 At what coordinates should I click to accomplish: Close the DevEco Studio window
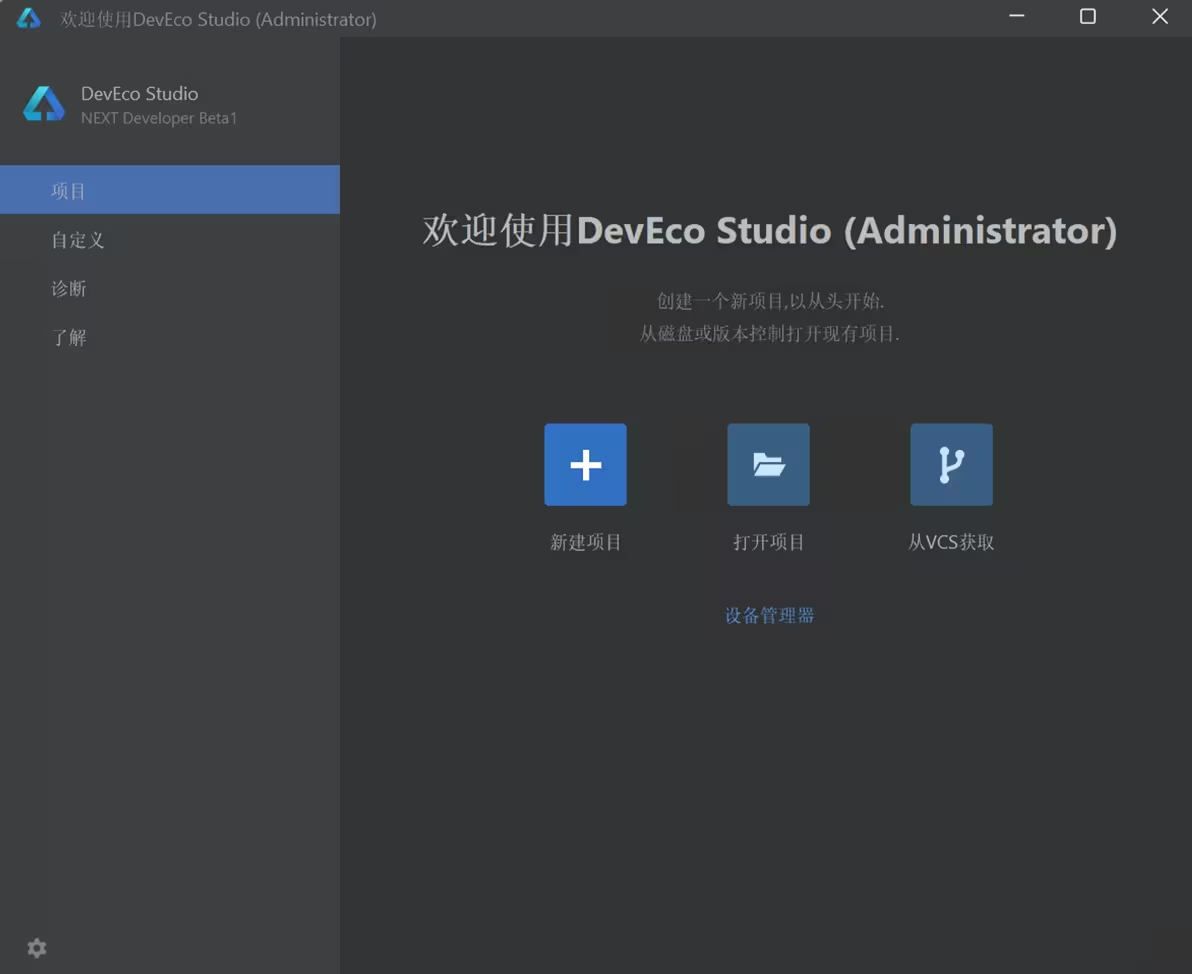[x=1159, y=17]
